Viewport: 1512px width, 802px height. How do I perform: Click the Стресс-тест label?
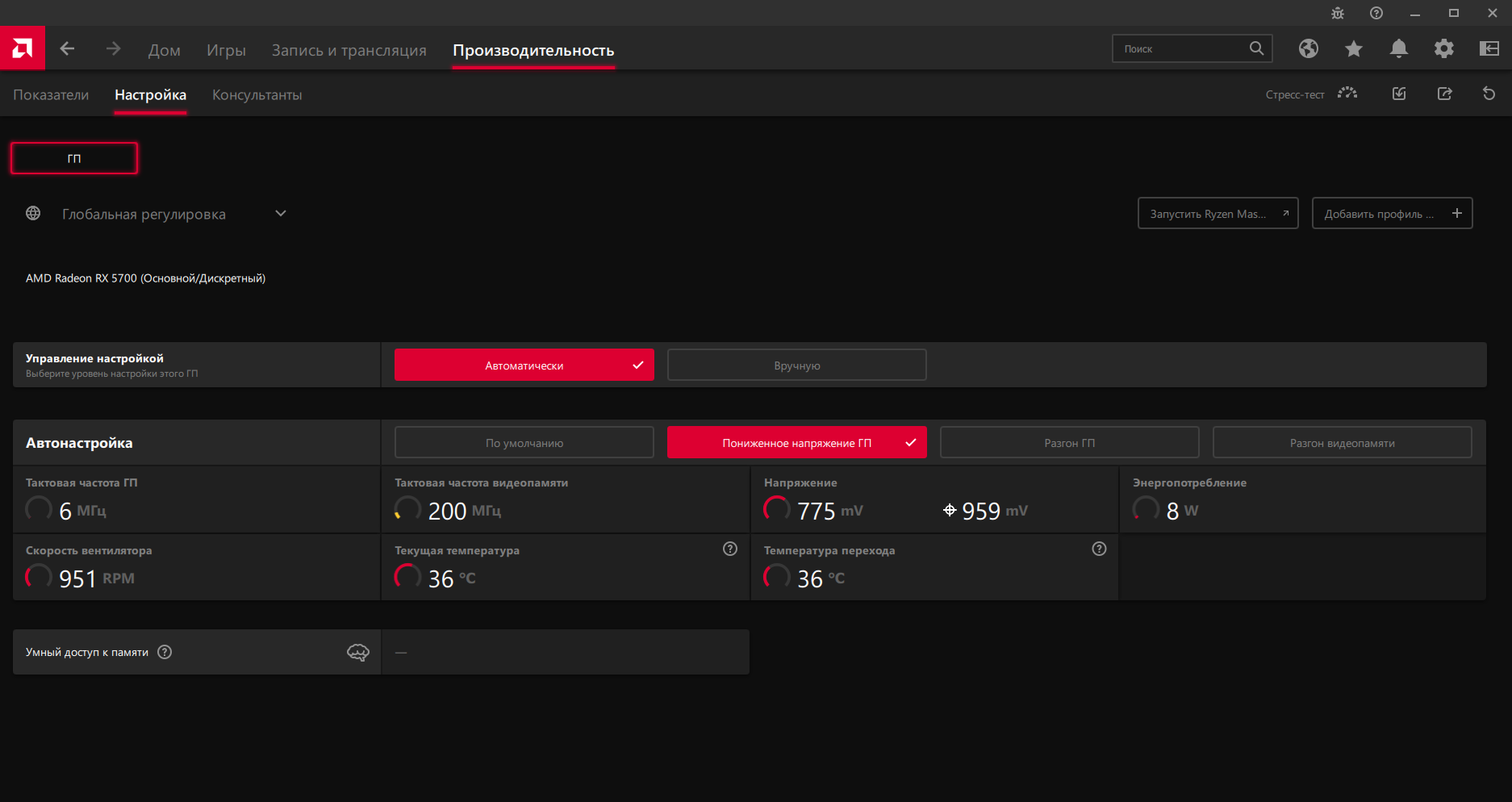(x=1295, y=94)
